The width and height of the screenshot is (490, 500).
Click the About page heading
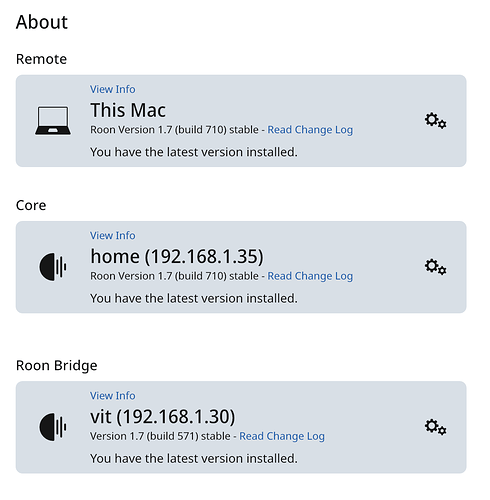(42, 22)
